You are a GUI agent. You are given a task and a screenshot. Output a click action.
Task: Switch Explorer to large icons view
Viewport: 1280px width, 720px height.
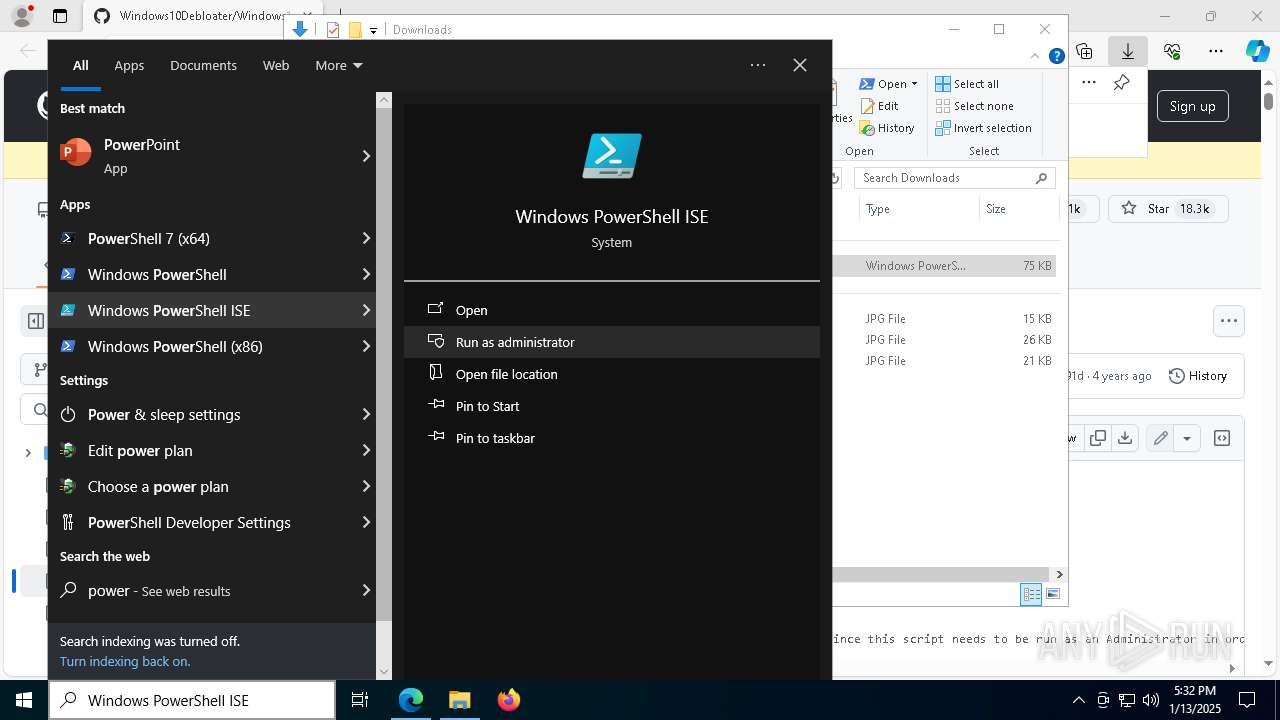click(x=1053, y=594)
